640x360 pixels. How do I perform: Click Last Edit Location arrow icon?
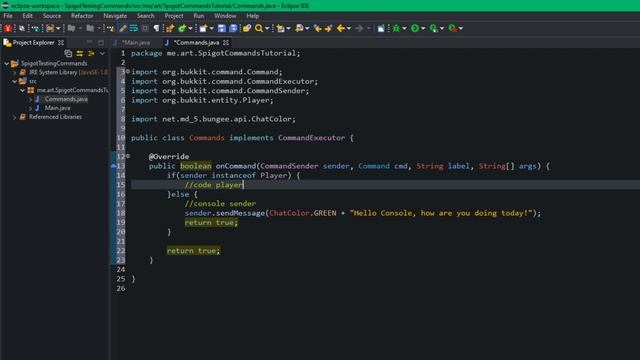click(x=318, y=28)
